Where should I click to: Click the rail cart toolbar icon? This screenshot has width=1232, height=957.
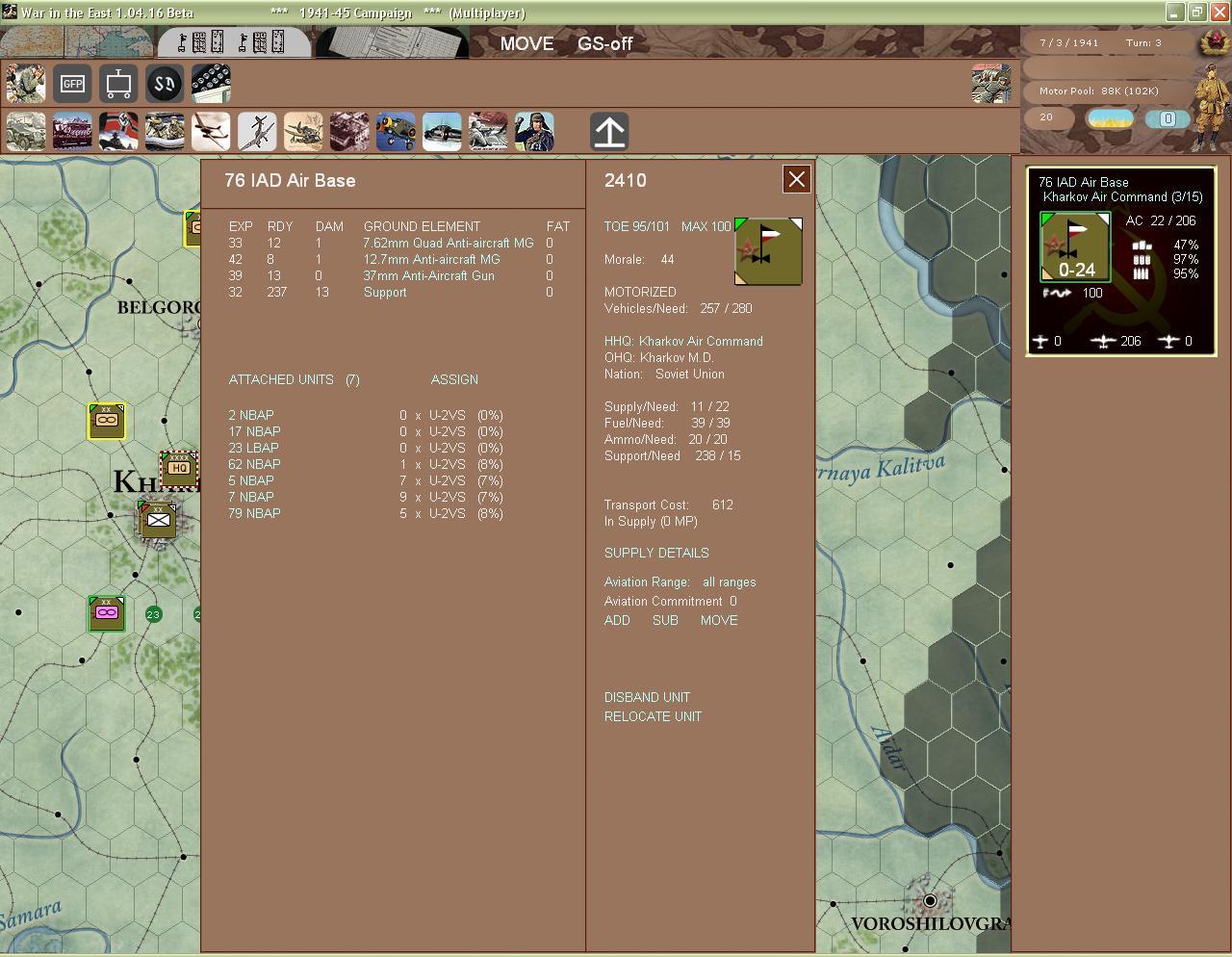tap(118, 84)
